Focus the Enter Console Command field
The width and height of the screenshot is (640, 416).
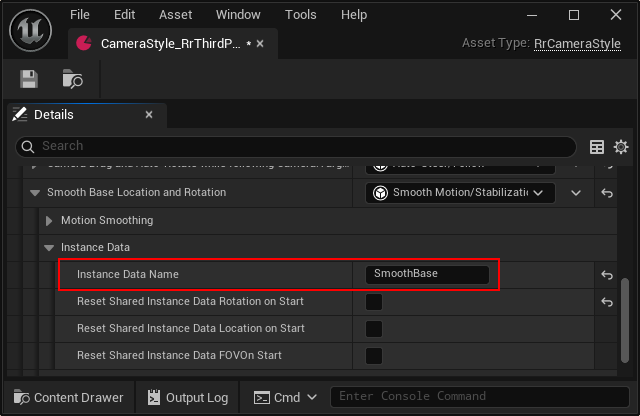[479, 397]
